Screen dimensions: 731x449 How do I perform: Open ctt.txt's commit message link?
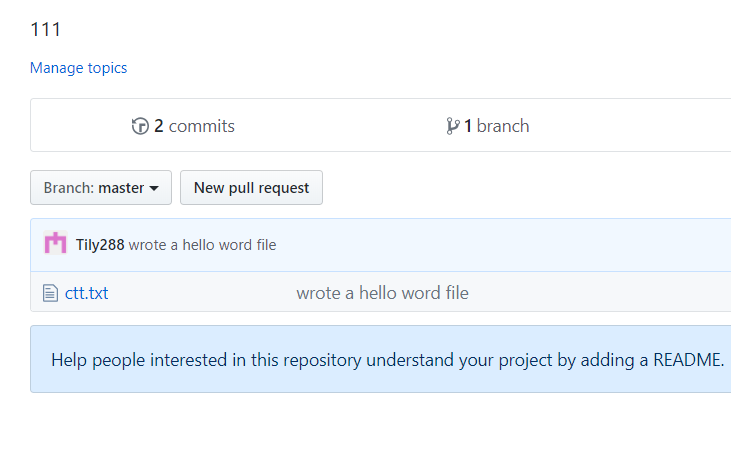(x=382, y=293)
